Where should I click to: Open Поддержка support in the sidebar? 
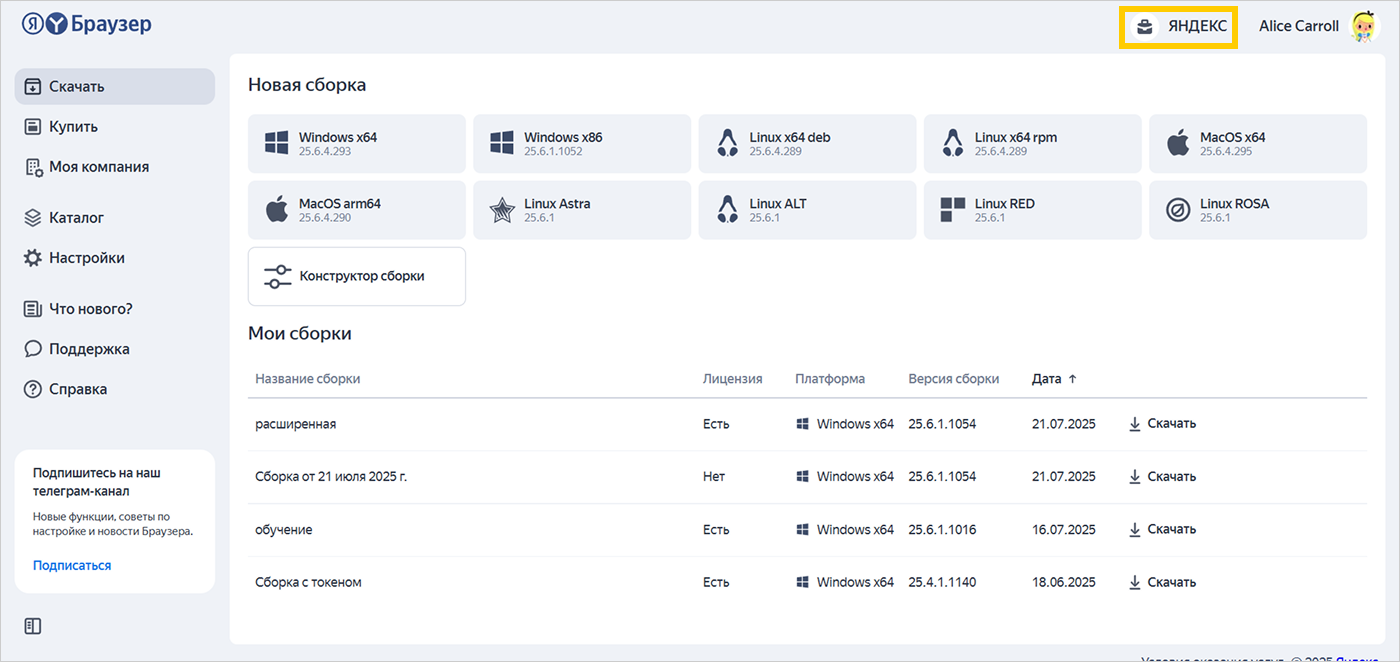pos(88,349)
